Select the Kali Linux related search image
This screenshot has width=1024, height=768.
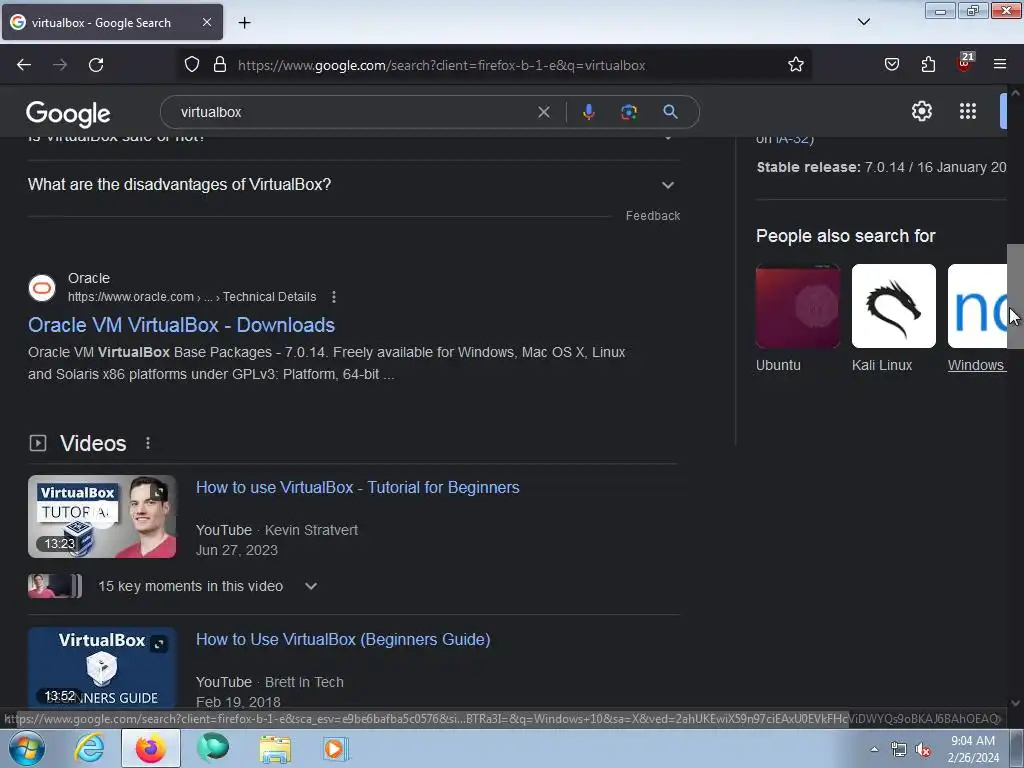click(894, 306)
